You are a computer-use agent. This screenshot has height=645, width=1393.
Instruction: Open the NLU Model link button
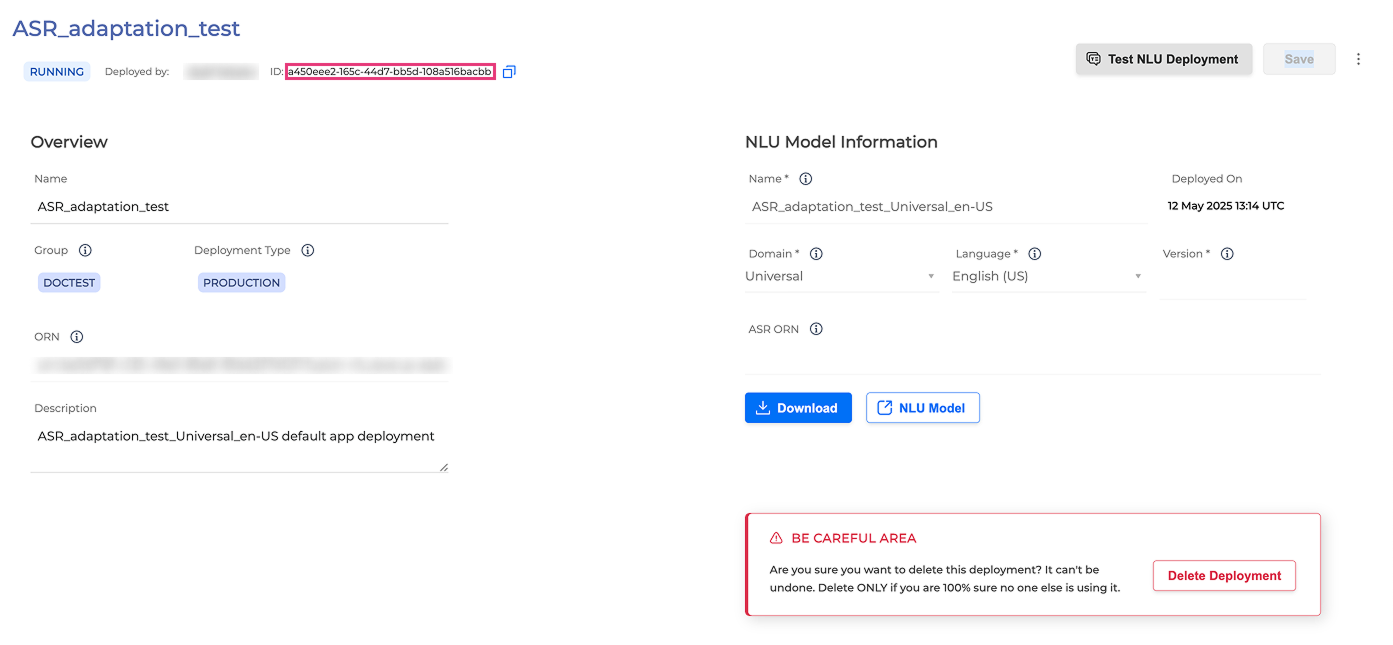[922, 408]
